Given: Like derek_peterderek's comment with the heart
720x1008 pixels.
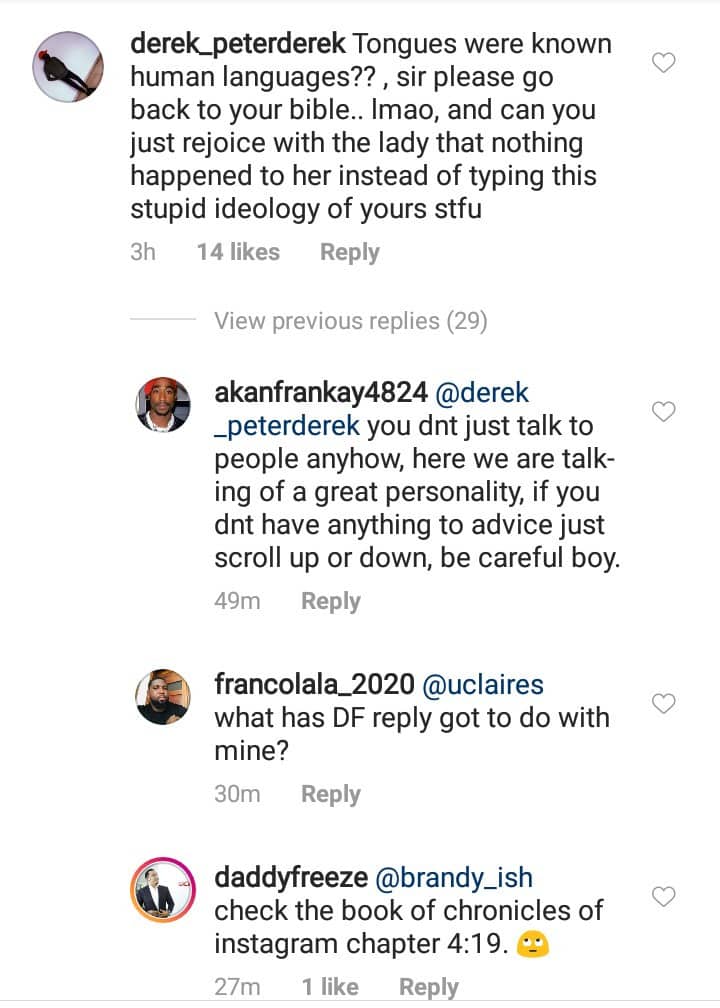Looking at the screenshot, I should click(664, 63).
